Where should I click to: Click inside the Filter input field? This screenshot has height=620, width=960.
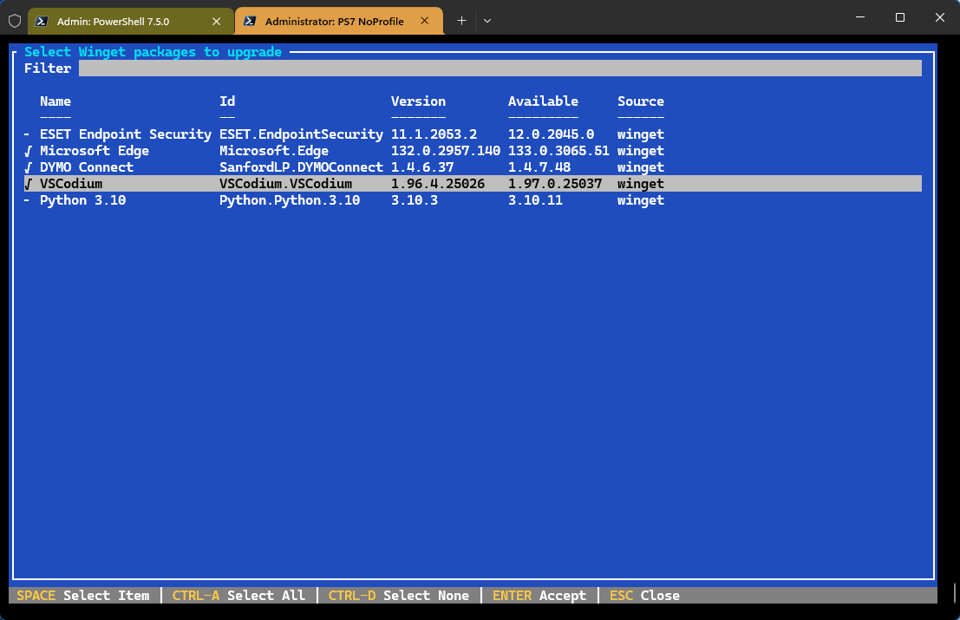click(500, 68)
